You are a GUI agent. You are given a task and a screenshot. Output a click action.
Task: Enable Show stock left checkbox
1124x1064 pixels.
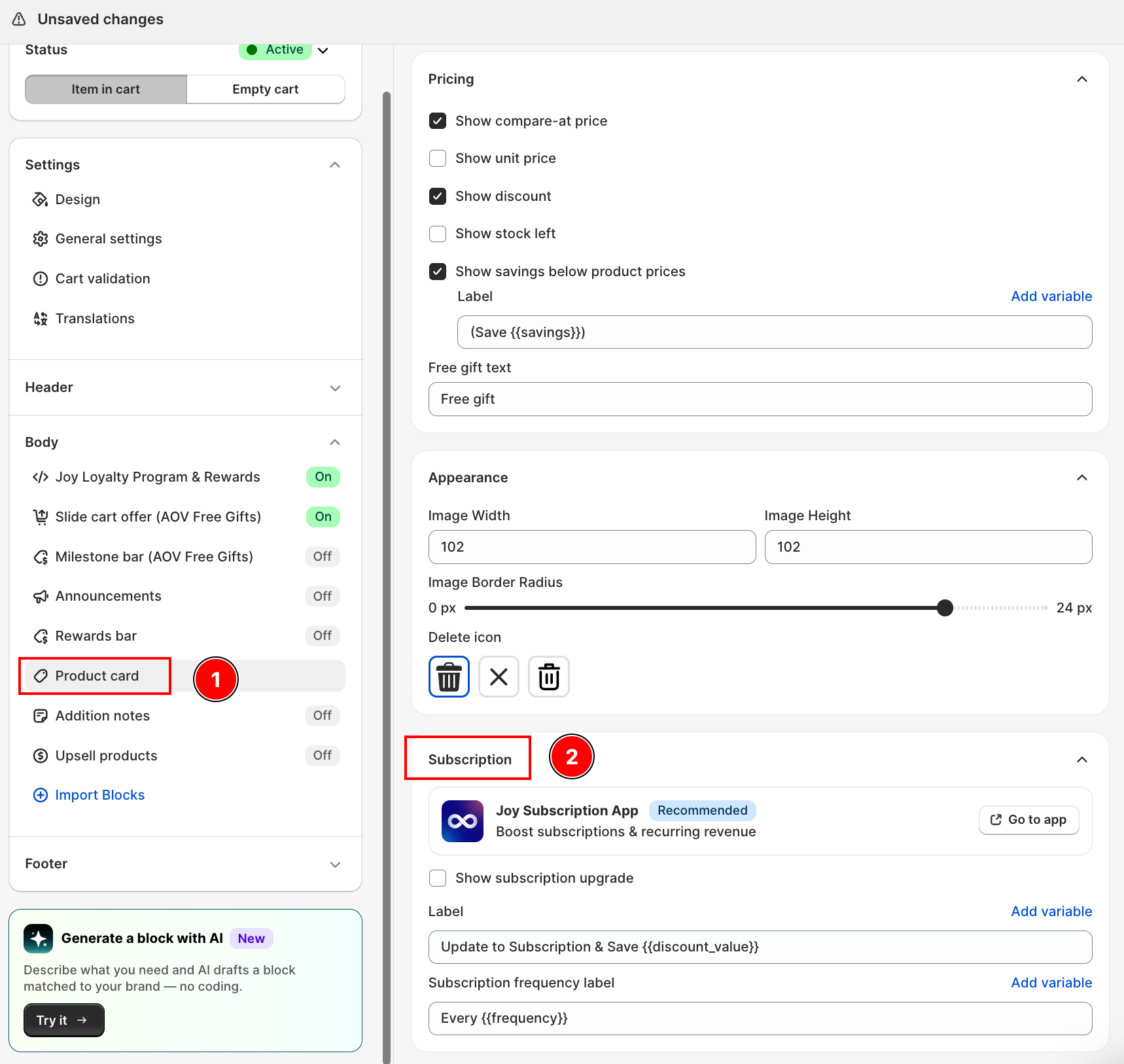(438, 234)
